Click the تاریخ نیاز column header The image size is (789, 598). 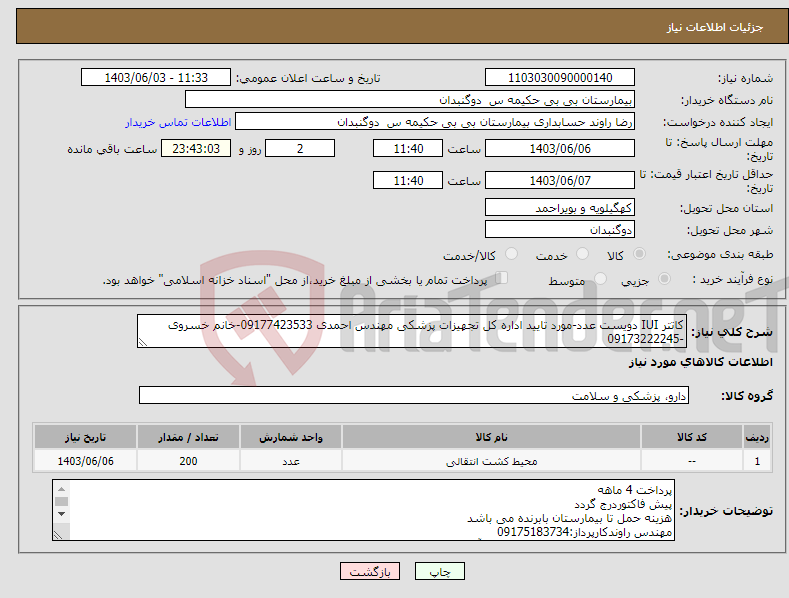coord(86,437)
